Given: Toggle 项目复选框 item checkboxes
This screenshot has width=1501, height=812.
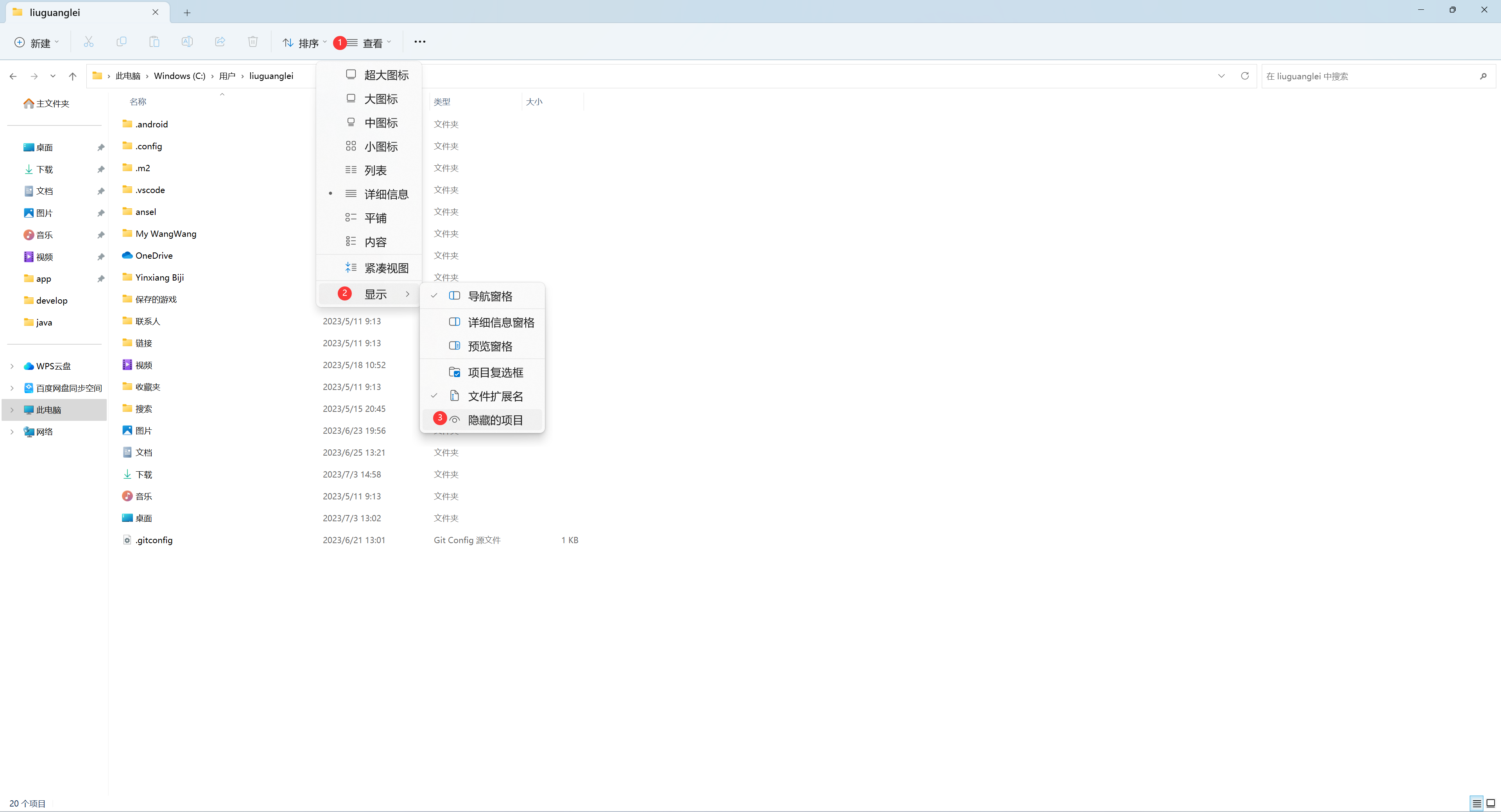Looking at the screenshot, I should click(x=482, y=372).
